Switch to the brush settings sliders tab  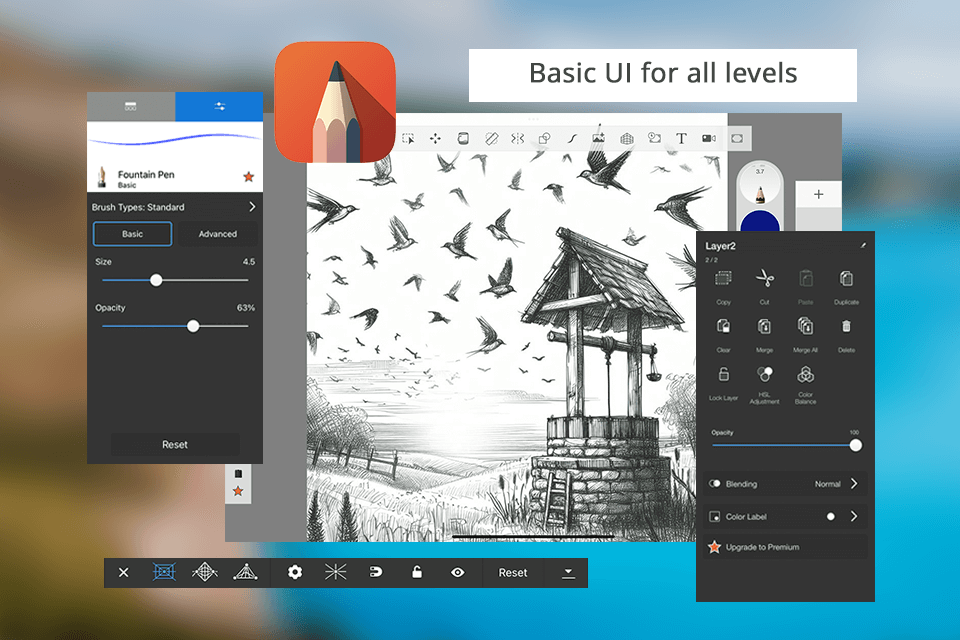(219, 107)
